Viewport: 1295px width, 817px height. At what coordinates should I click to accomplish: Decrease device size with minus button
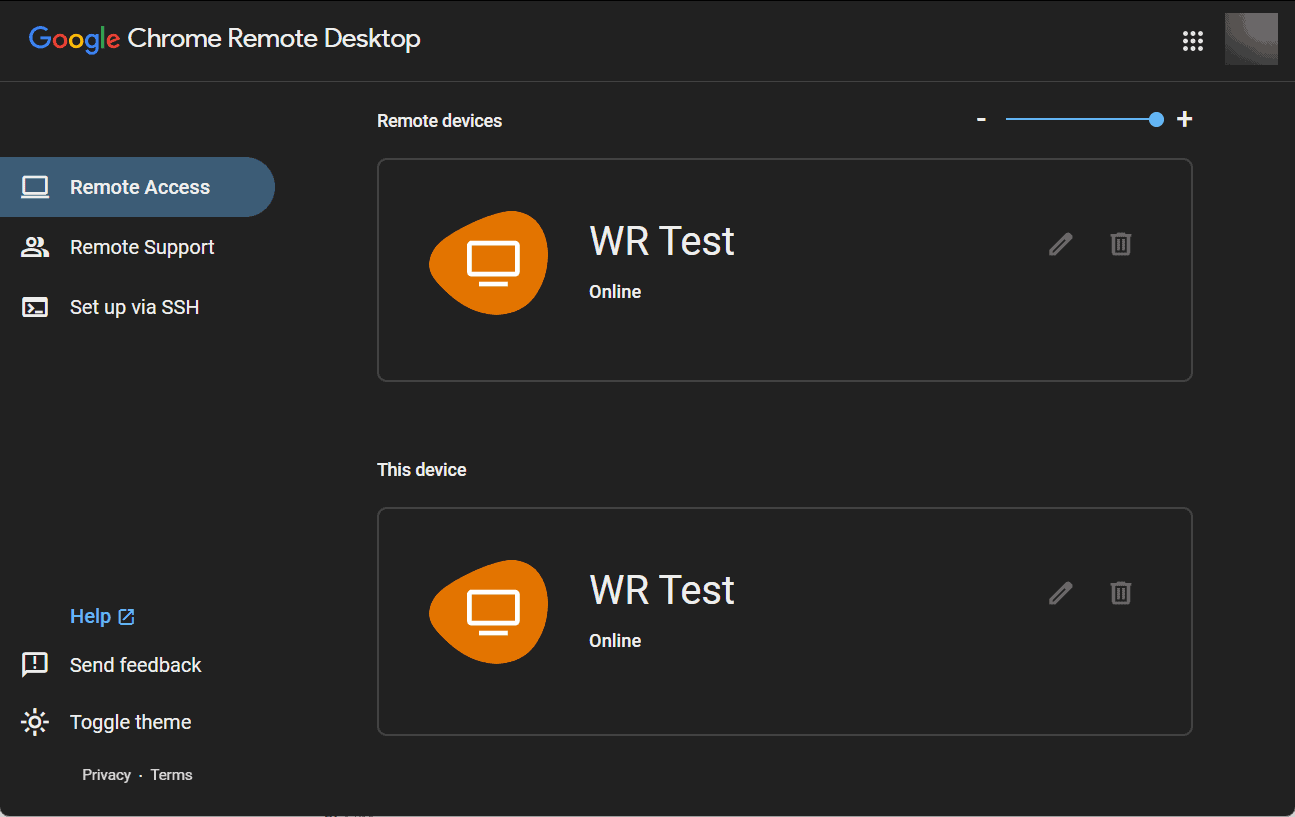(982, 119)
